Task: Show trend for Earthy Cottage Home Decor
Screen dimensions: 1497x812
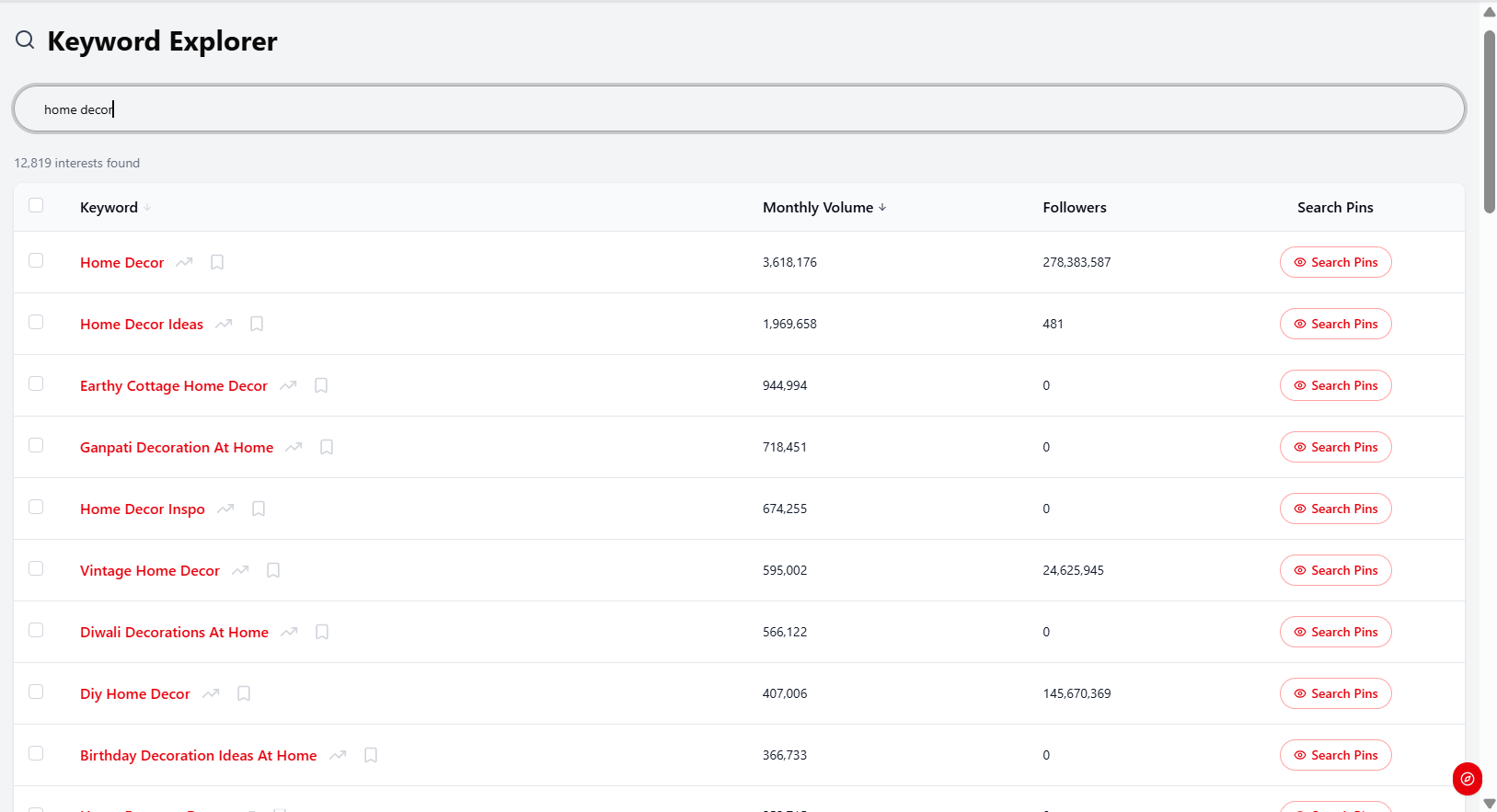Action: 288,385
